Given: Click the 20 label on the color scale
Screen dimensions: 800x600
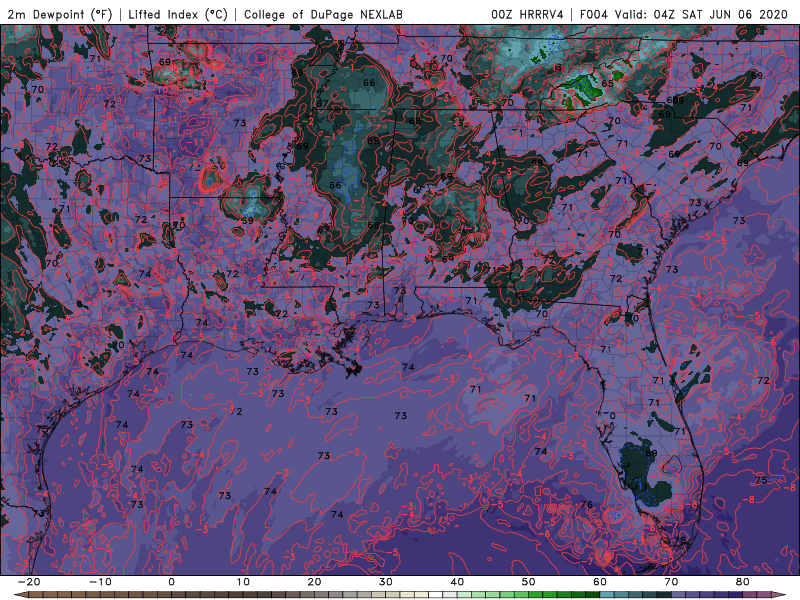Looking at the screenshot, I should [314, 582].
